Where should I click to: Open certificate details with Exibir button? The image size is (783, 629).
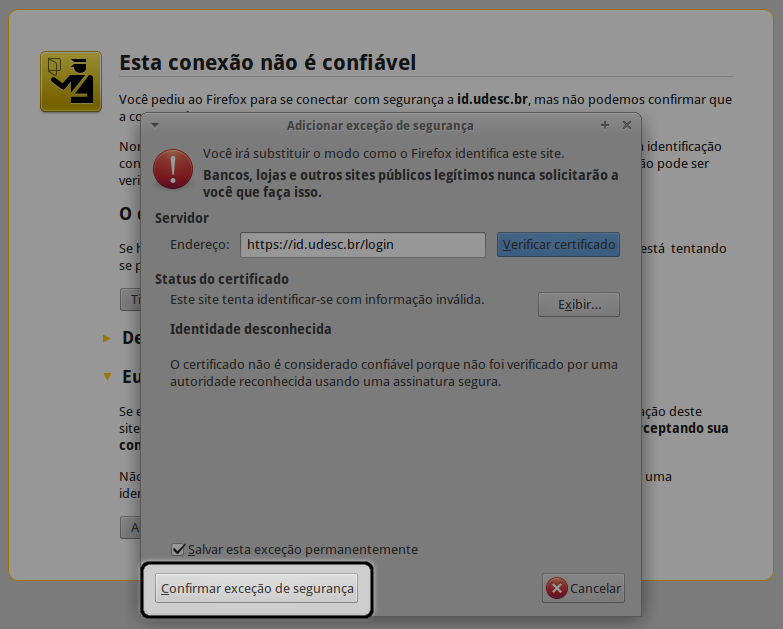[x=578, y=304]
